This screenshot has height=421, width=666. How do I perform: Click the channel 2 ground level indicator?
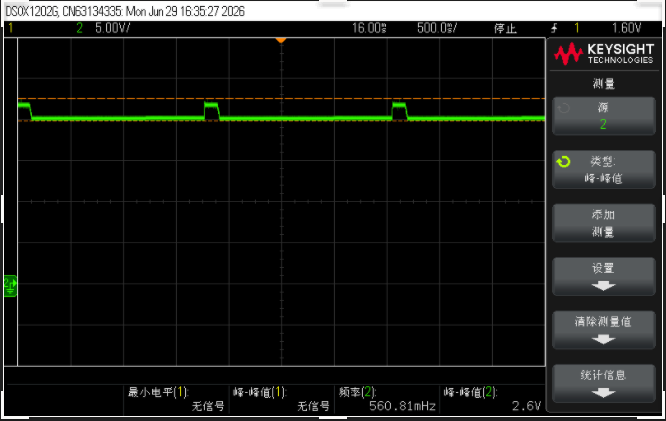point(10,285)
